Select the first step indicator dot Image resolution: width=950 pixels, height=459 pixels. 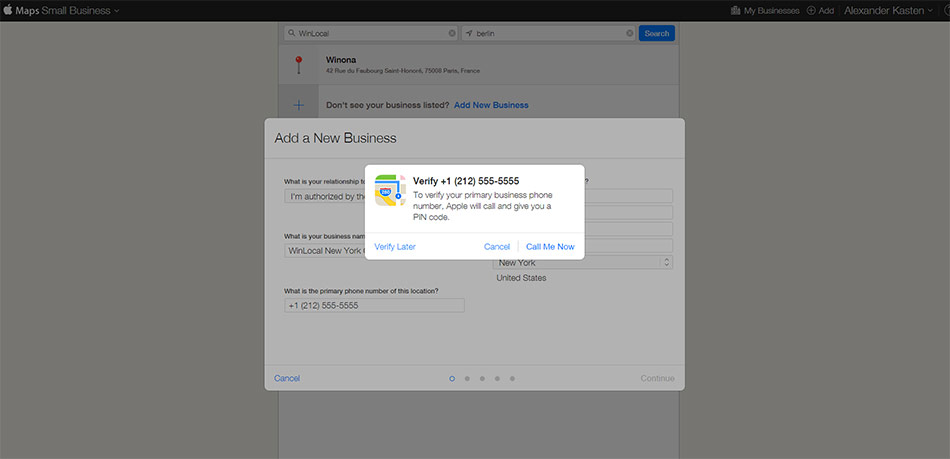(452, 378)
